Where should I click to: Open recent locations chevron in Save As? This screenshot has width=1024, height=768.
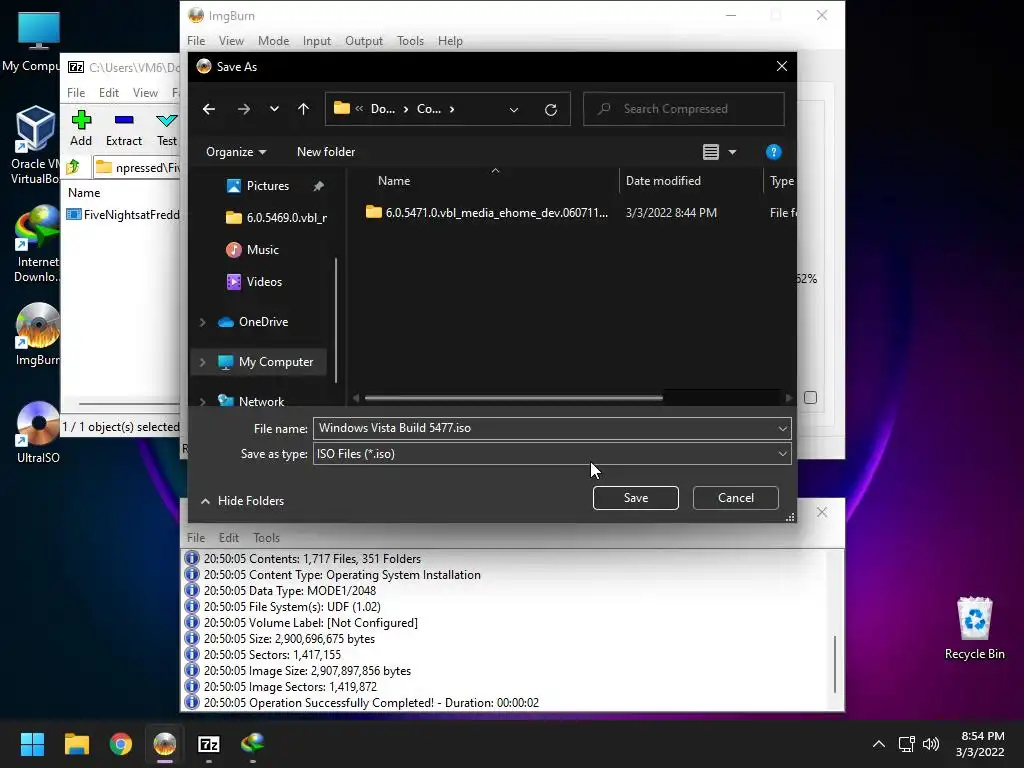pos(274,109)
